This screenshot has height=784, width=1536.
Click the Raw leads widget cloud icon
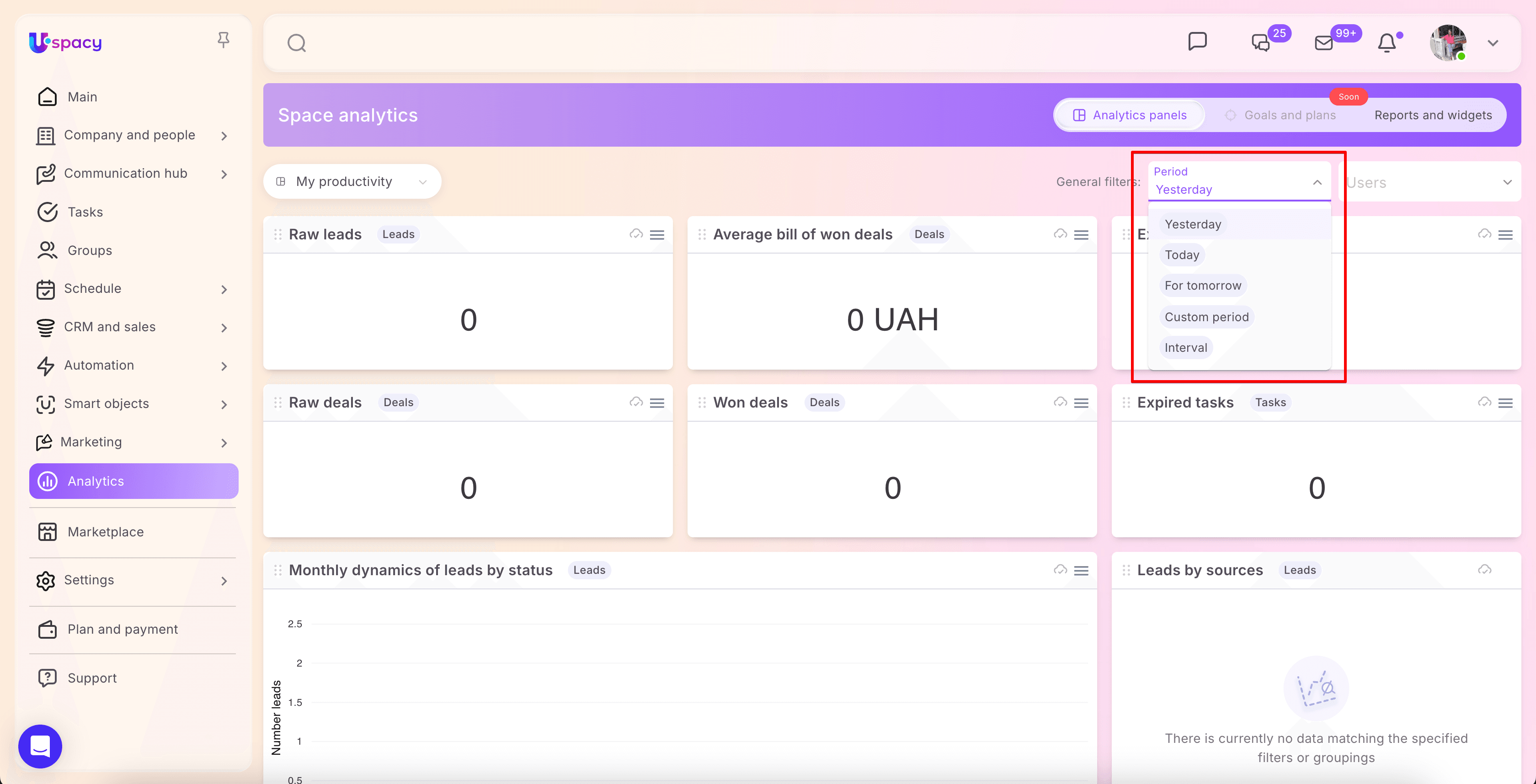tap(635, 234)
